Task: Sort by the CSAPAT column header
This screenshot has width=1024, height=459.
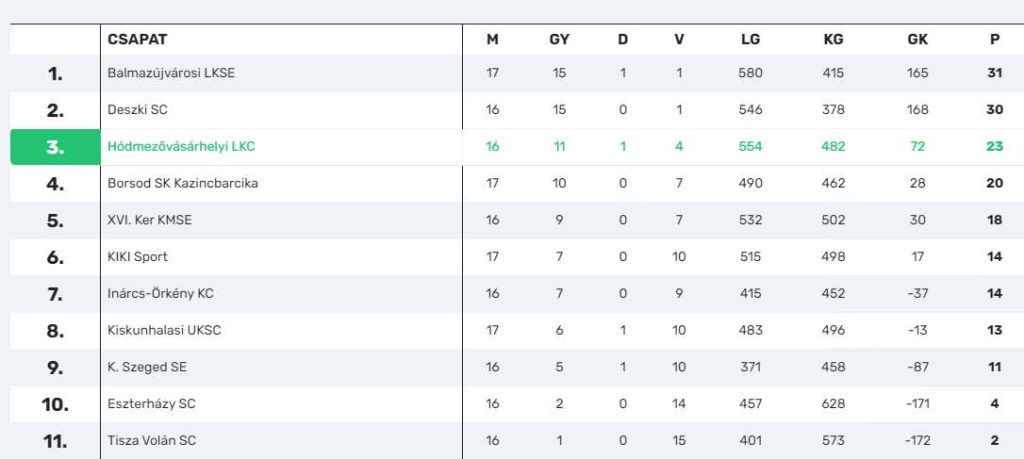Action: coord(137,39)
